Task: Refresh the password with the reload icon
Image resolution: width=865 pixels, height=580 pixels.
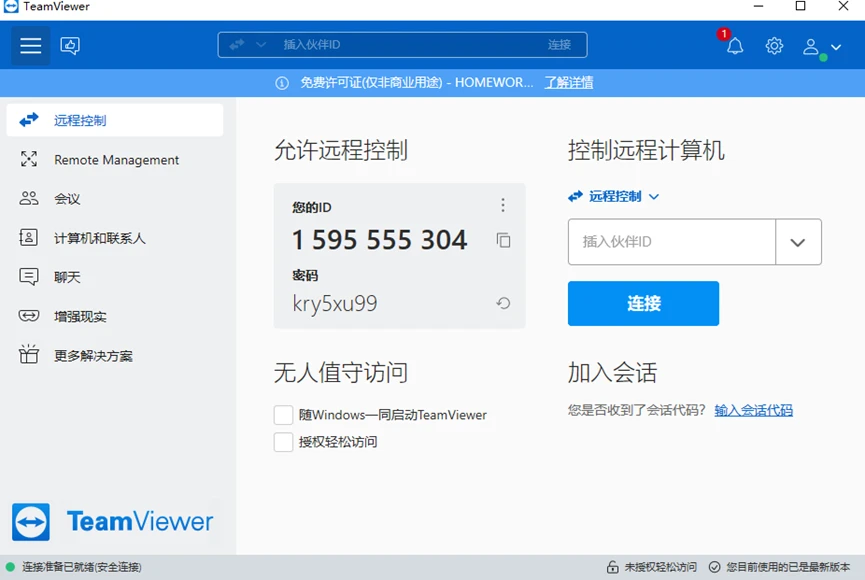Action: [x=503, y=303]
